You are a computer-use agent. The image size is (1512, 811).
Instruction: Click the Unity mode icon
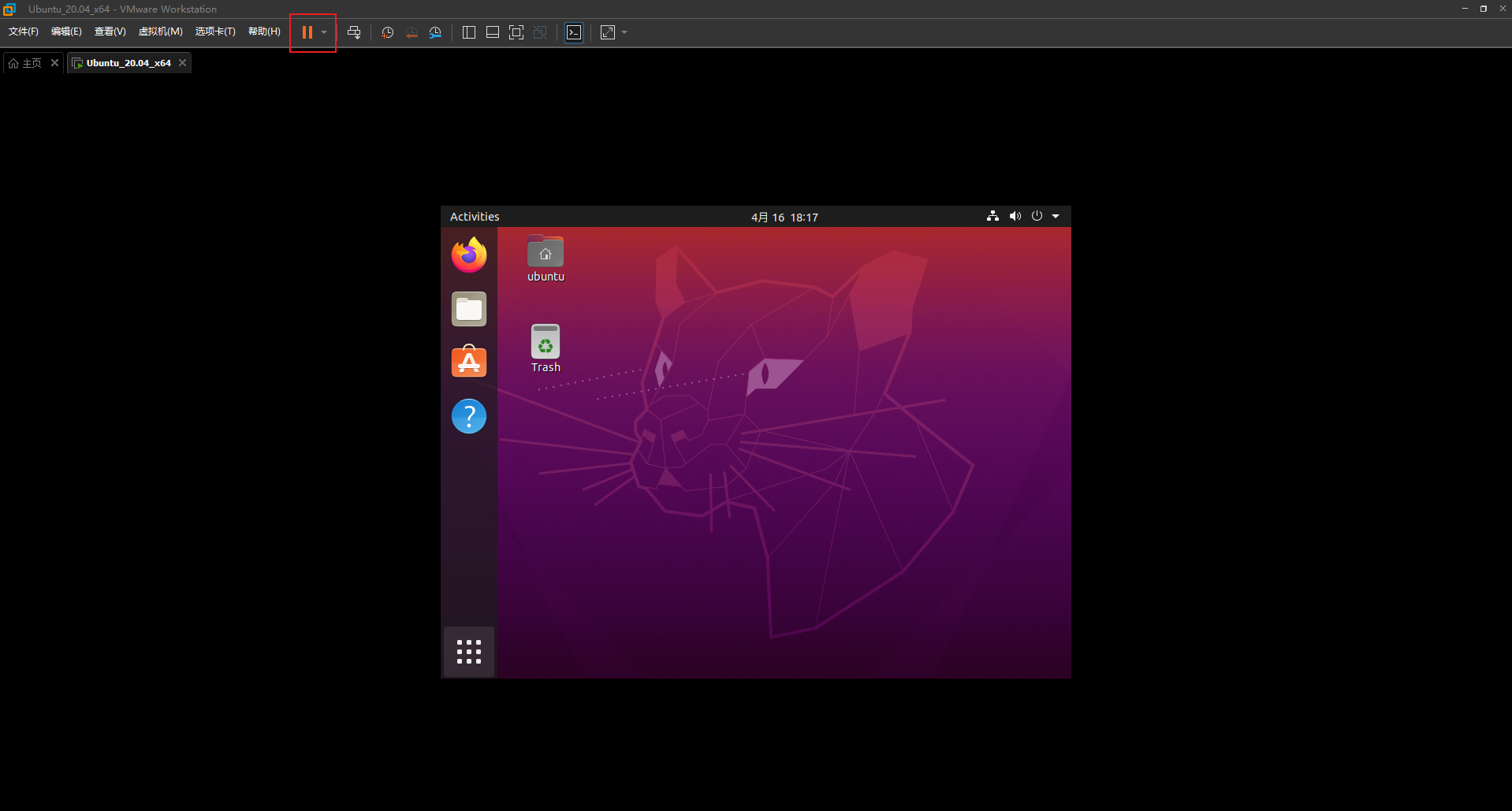[540, 32]
